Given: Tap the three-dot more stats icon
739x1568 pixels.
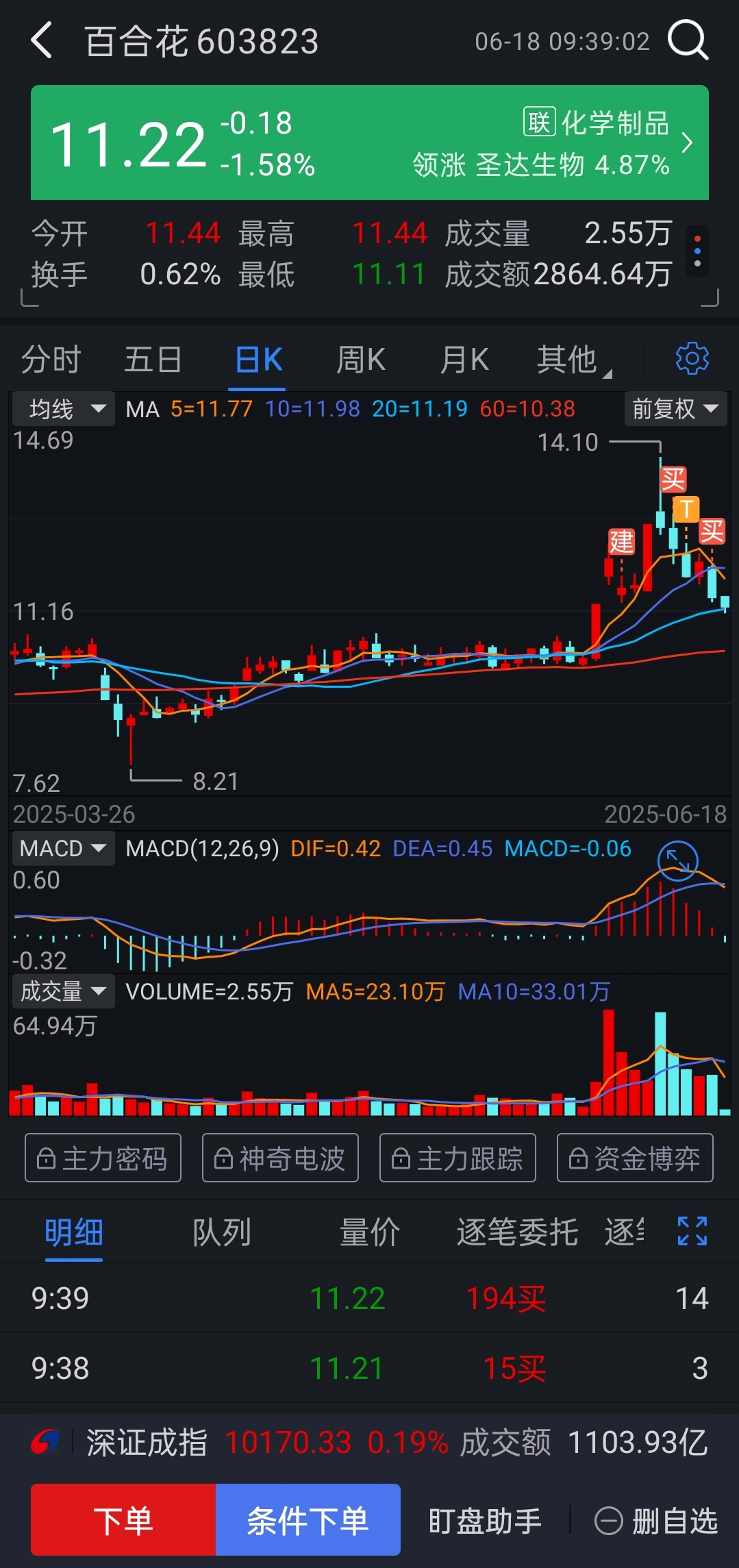Looking at the screenshot, I should (x=697, y=251).
